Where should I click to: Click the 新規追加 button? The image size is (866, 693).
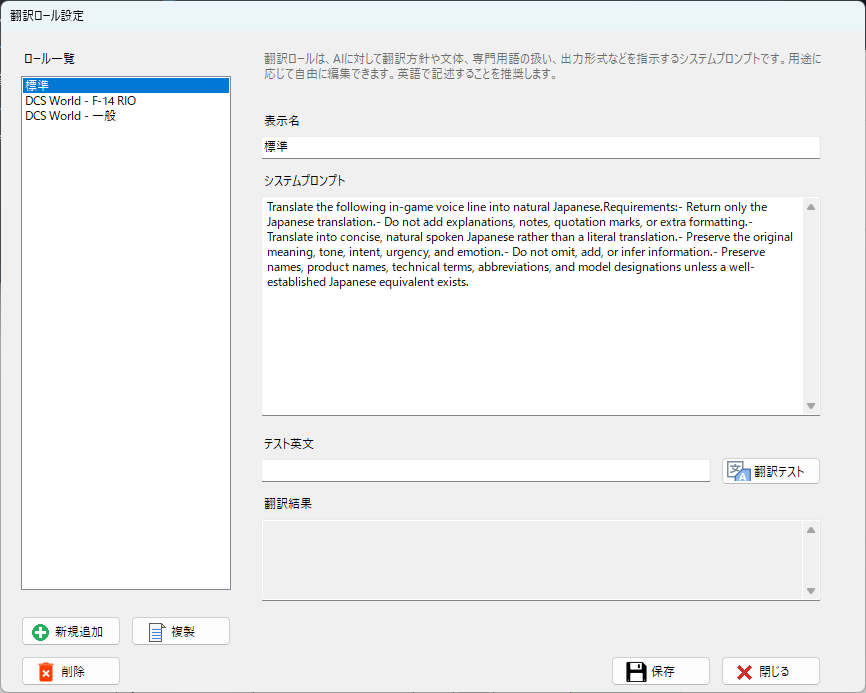[x=71, y=631]
